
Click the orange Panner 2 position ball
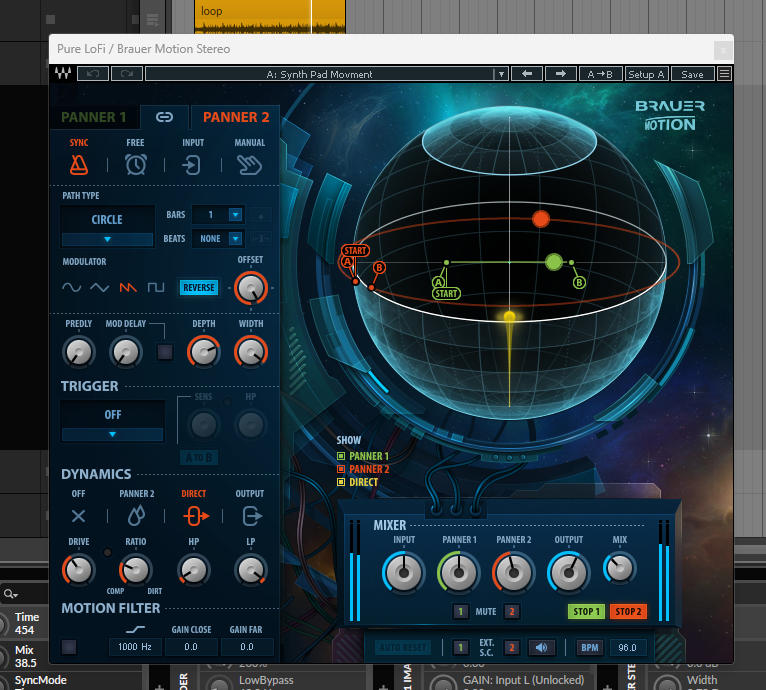pyautogui.click(x=541, y=219)
